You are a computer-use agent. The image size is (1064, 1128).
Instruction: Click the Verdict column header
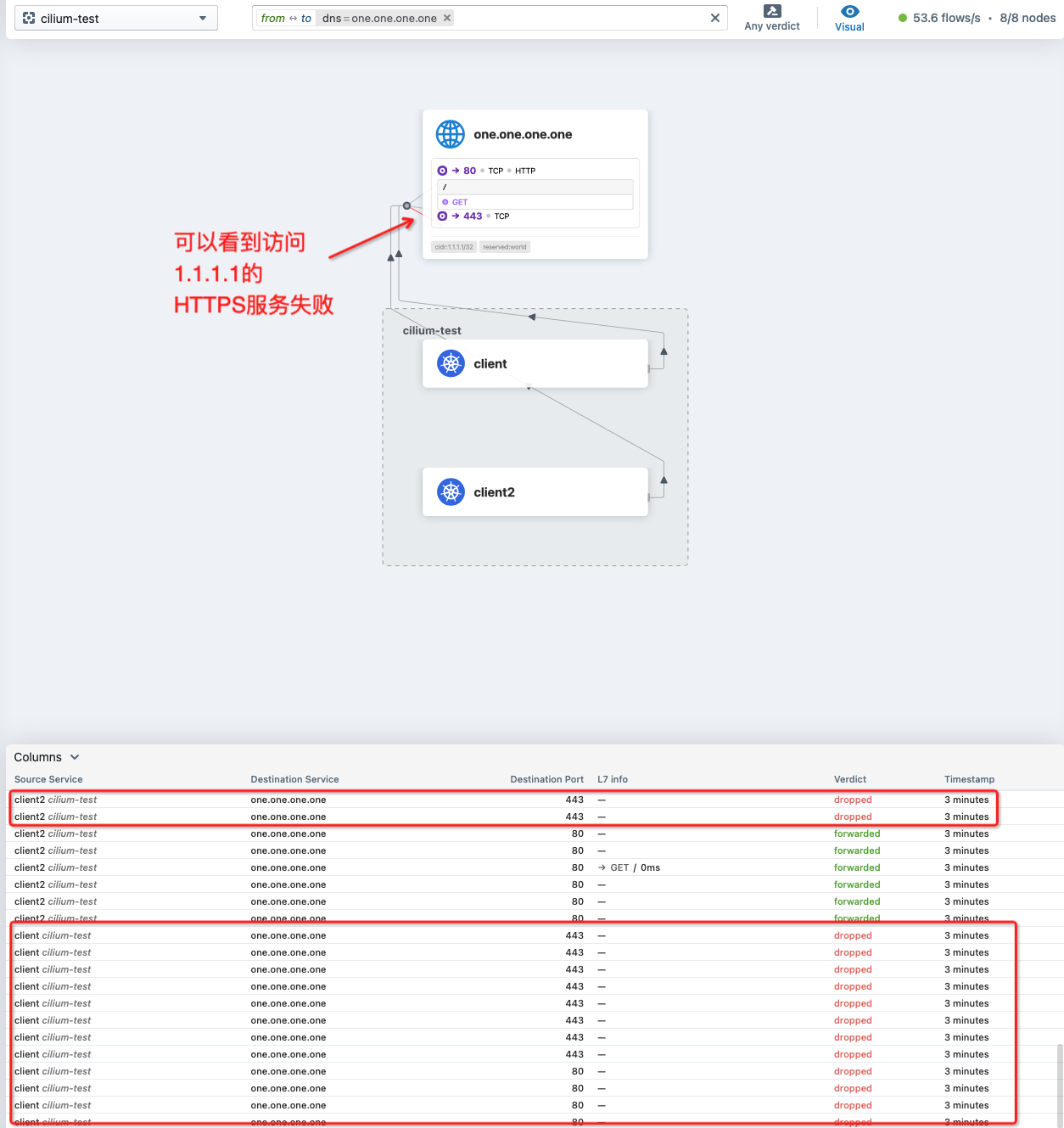[850, 779]
